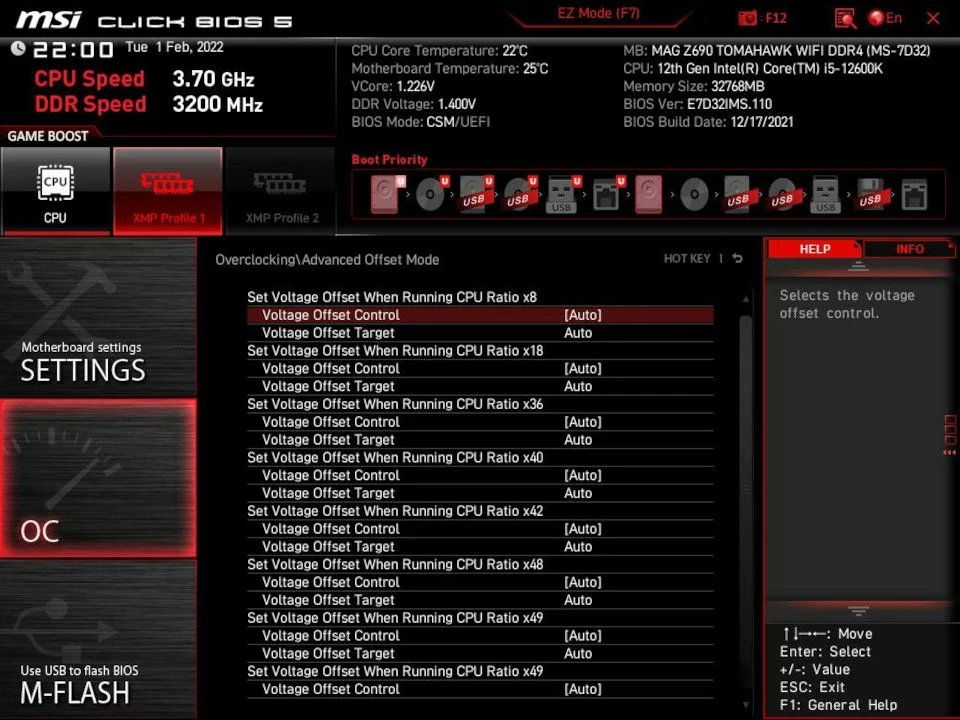The image size is (960, 720).
Task: Select UEFI optical disc boot device icon
Action: (x=432, y=194)
